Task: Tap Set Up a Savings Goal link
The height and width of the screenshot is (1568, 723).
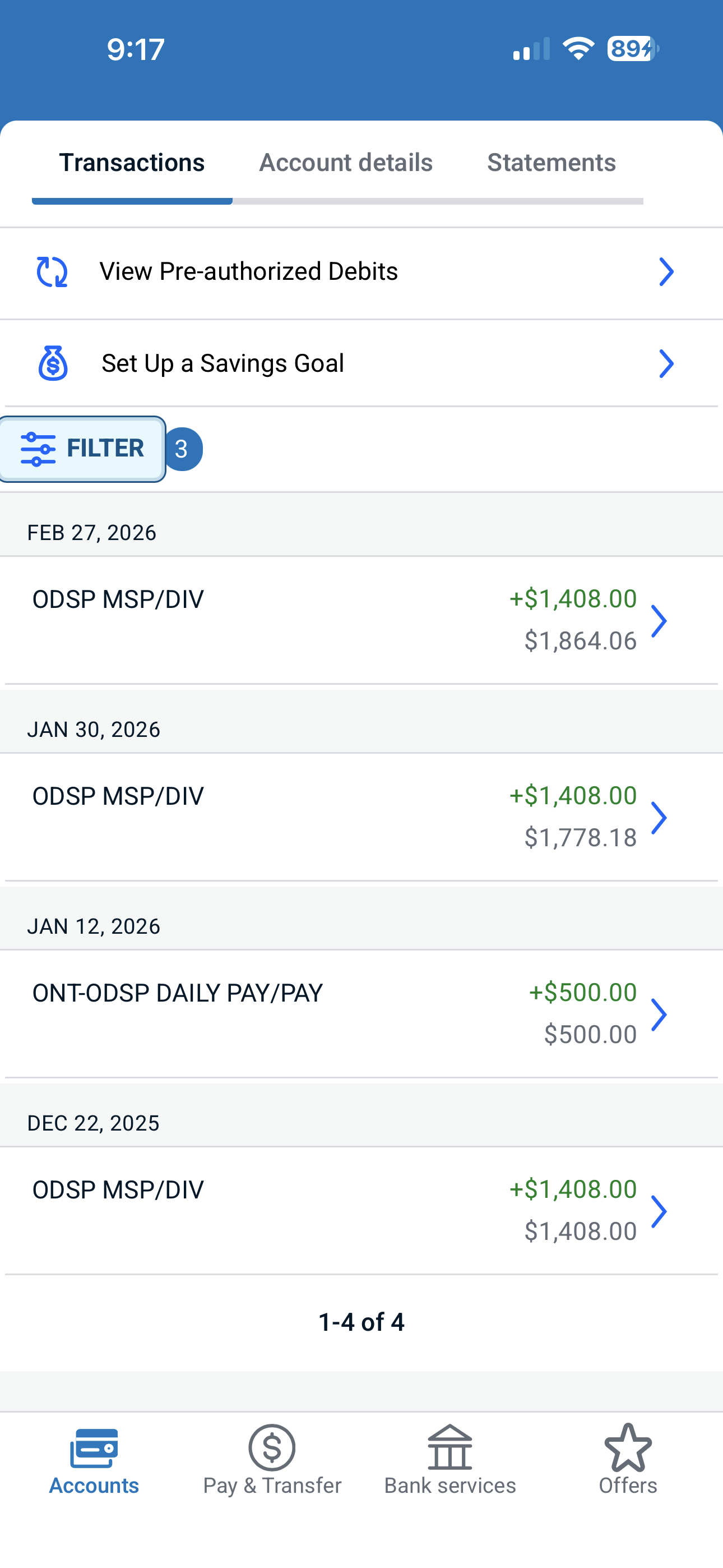Action: point(223,363)
